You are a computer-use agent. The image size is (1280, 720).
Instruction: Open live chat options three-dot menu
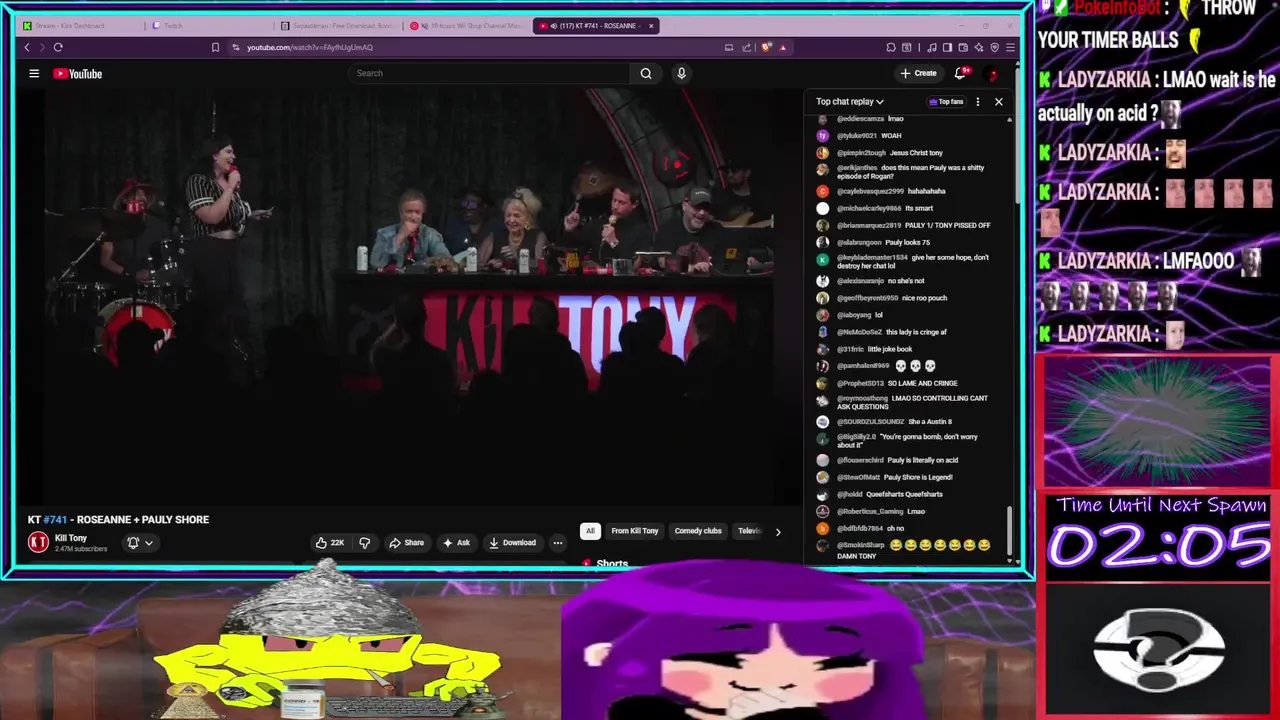pyautogui.click(x=978, y=101)
